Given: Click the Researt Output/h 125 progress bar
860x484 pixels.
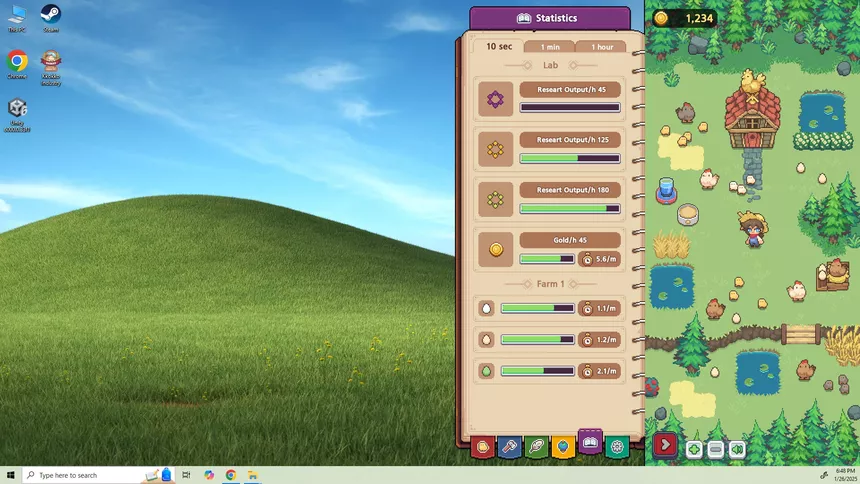Looking at the screenshot, I should point(570,159).
